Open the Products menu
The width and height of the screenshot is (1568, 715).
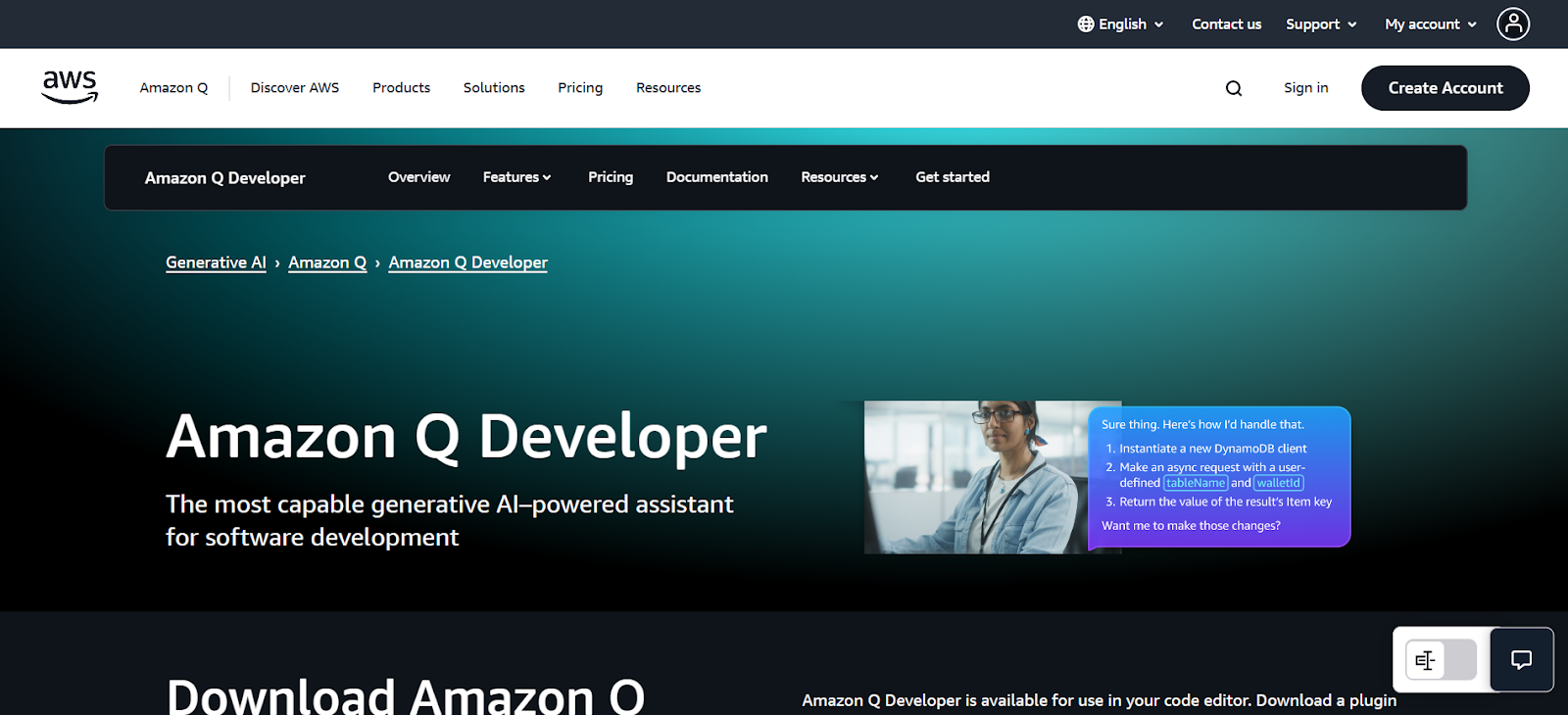pyautogui.click(x=401, y=88)
